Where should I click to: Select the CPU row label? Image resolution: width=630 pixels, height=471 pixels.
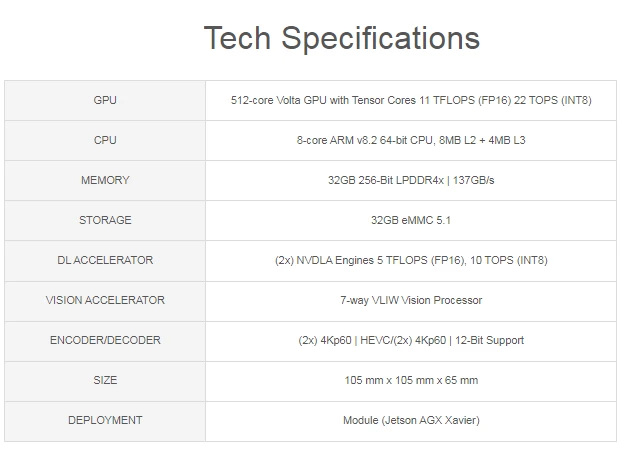[105, 140]
